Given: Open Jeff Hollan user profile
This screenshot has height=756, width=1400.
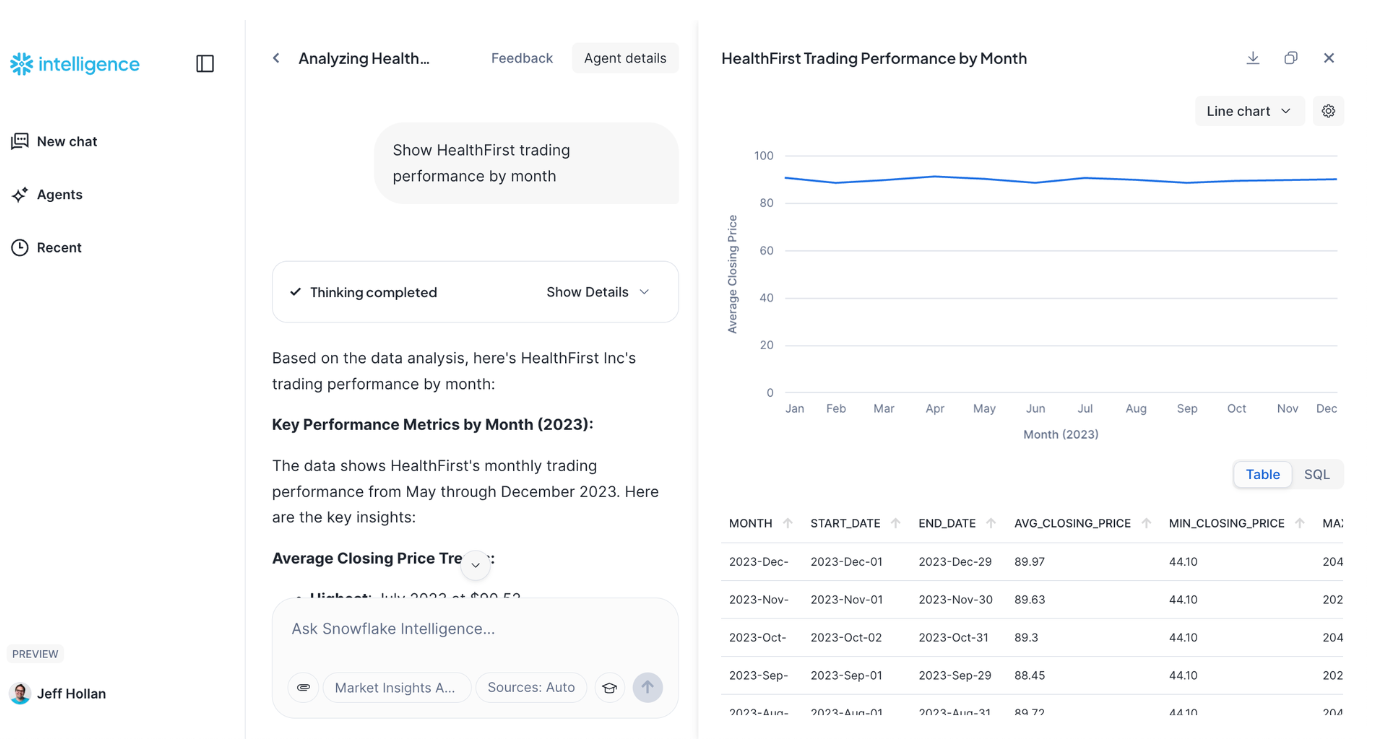Looking at the screenshot, I should pos(58,693).
